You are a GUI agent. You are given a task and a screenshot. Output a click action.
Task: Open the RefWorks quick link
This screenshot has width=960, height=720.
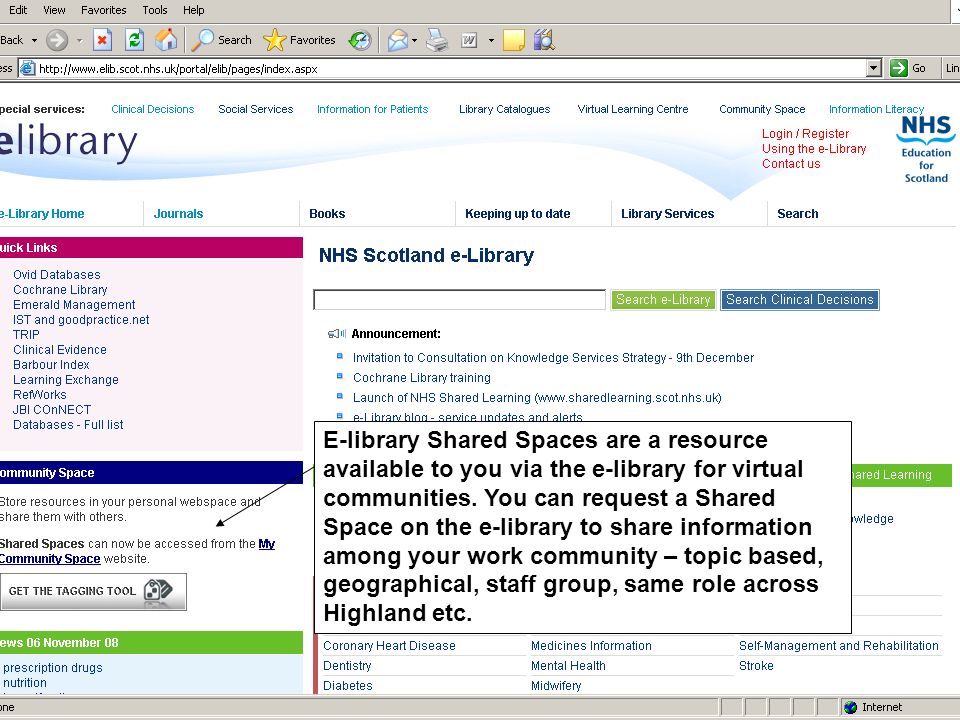pos(40,394)
